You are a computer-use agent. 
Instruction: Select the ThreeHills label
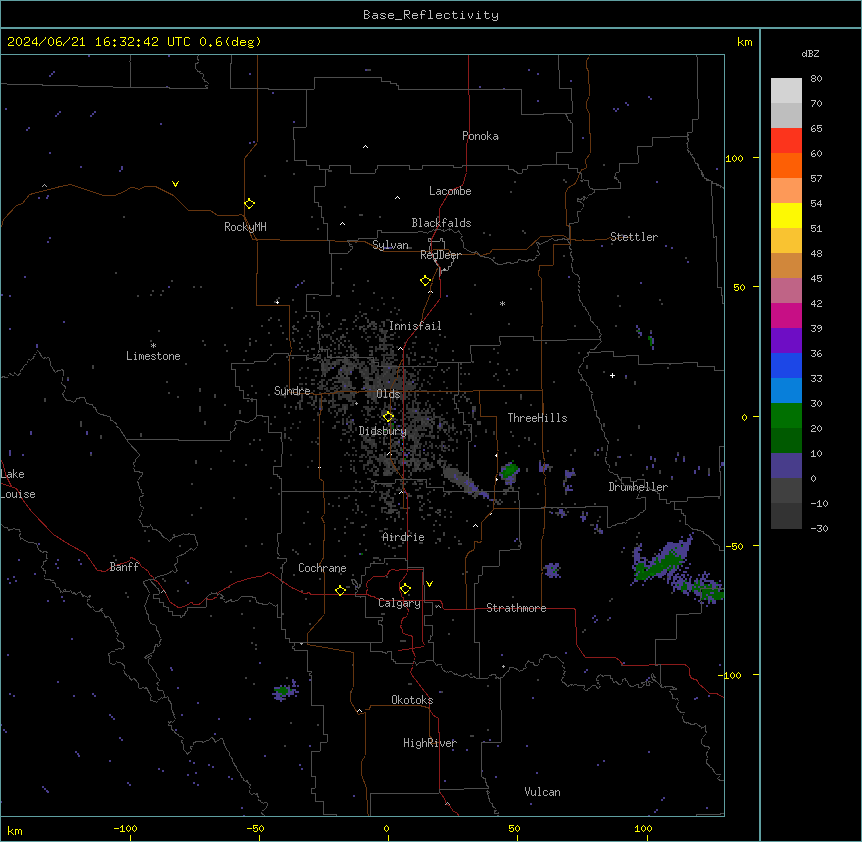tap(537, 418)
